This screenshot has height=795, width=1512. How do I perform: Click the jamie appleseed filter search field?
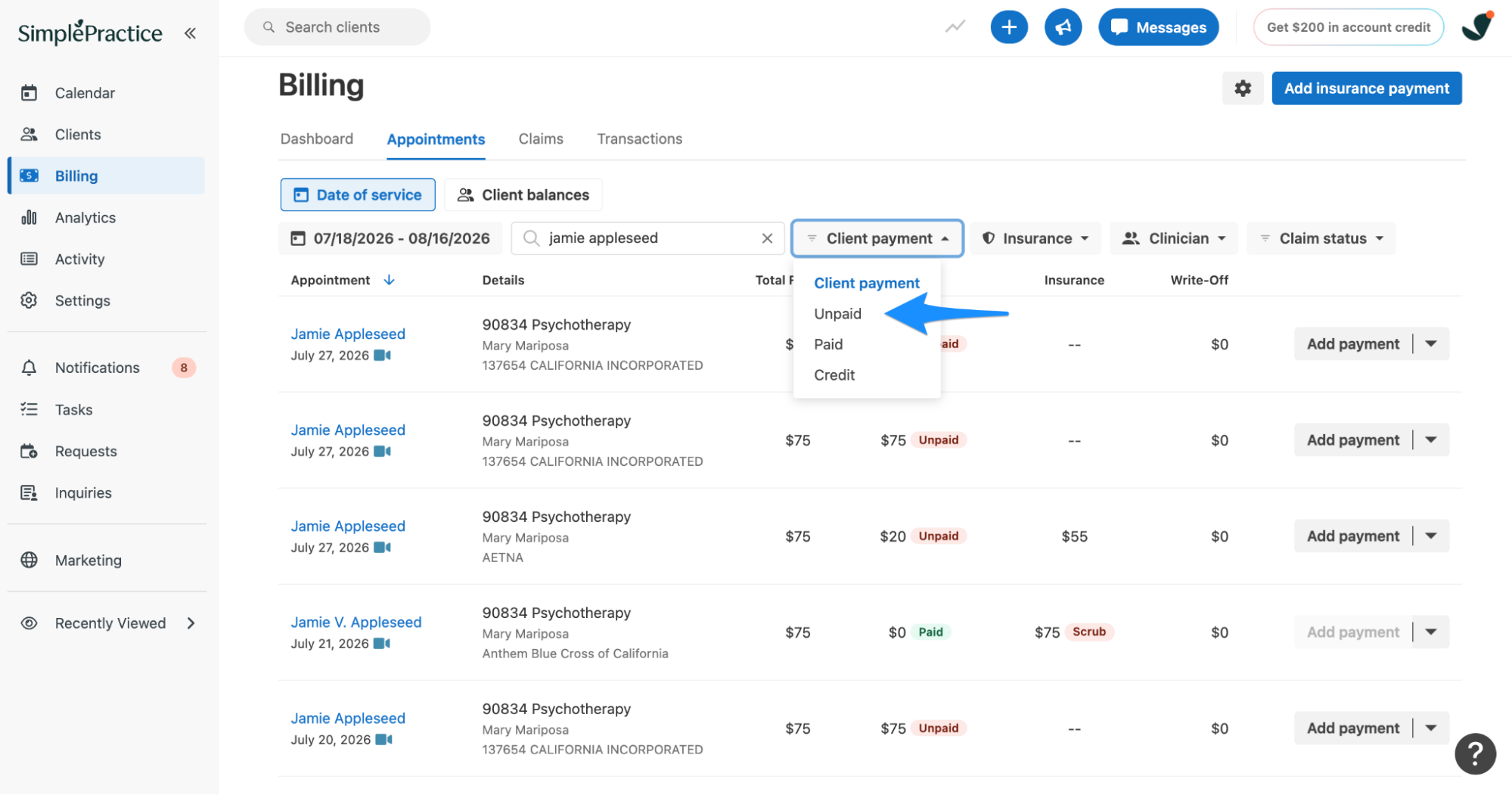point(647,238)
